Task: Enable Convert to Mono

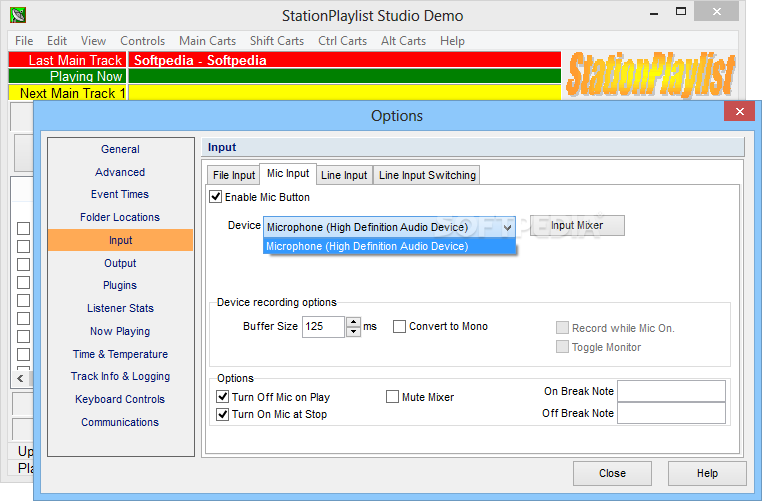Action: [399, 327]
